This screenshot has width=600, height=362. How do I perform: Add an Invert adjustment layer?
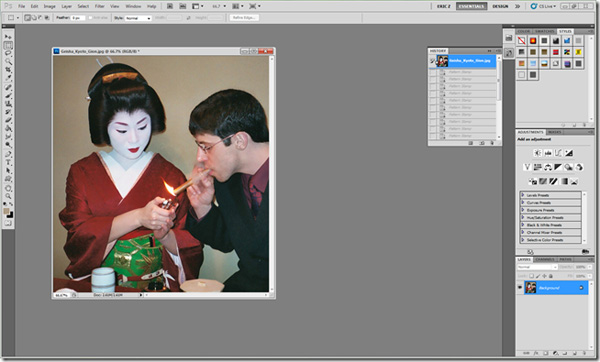(533, 181)
